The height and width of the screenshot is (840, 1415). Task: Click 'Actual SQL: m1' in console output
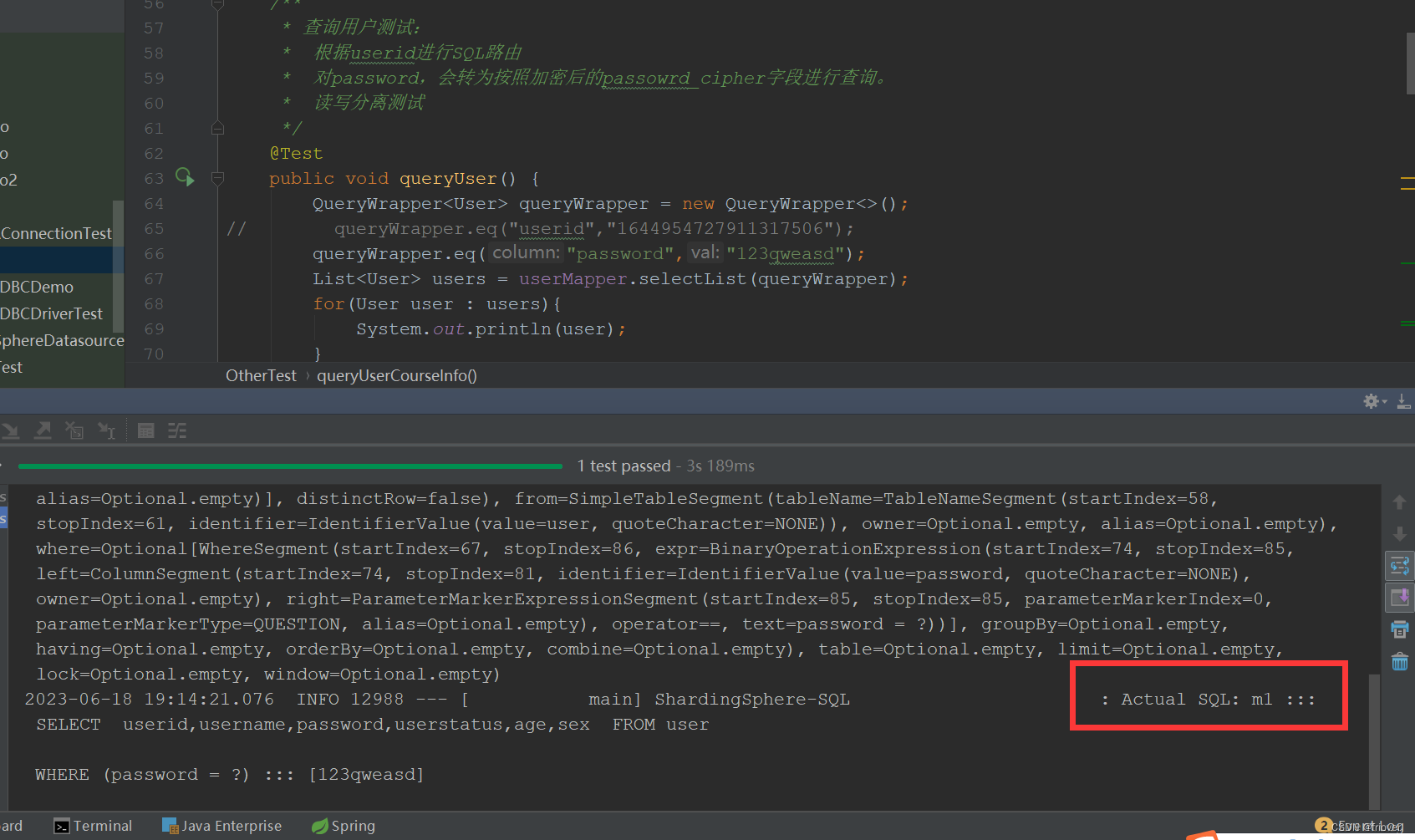tap(1196, 699)
